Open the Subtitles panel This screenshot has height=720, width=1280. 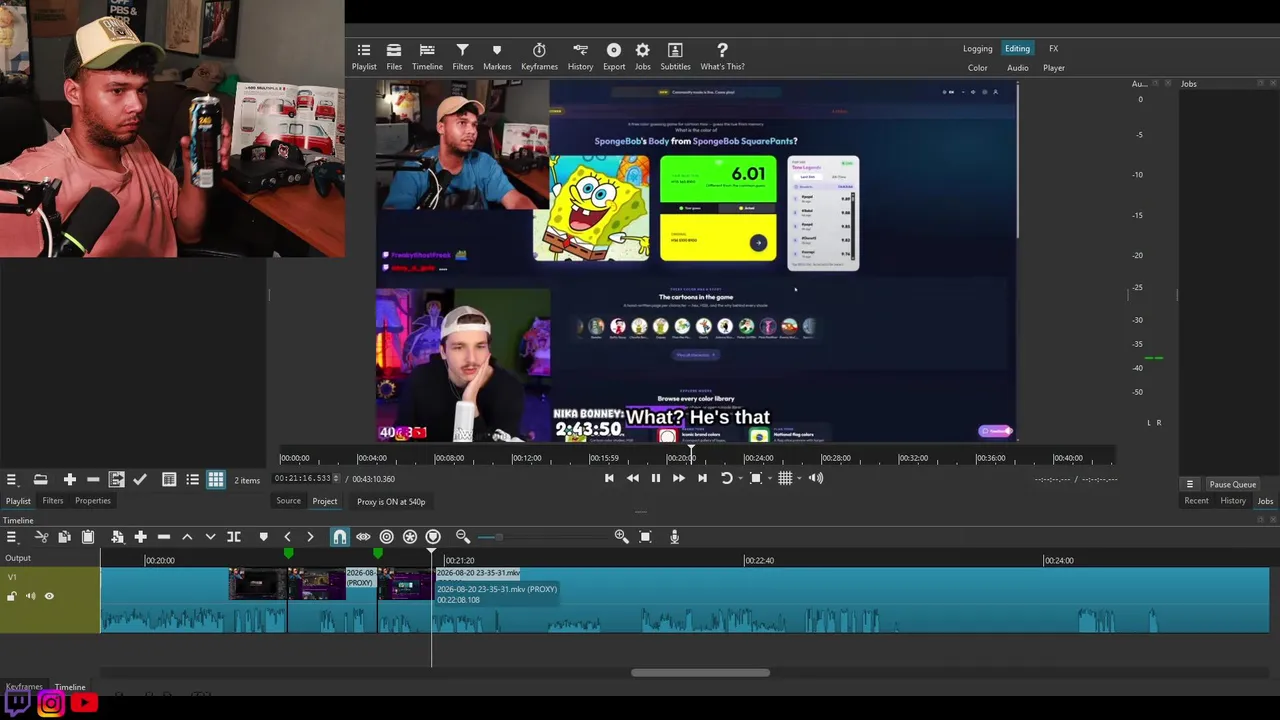tap(675, 57)
